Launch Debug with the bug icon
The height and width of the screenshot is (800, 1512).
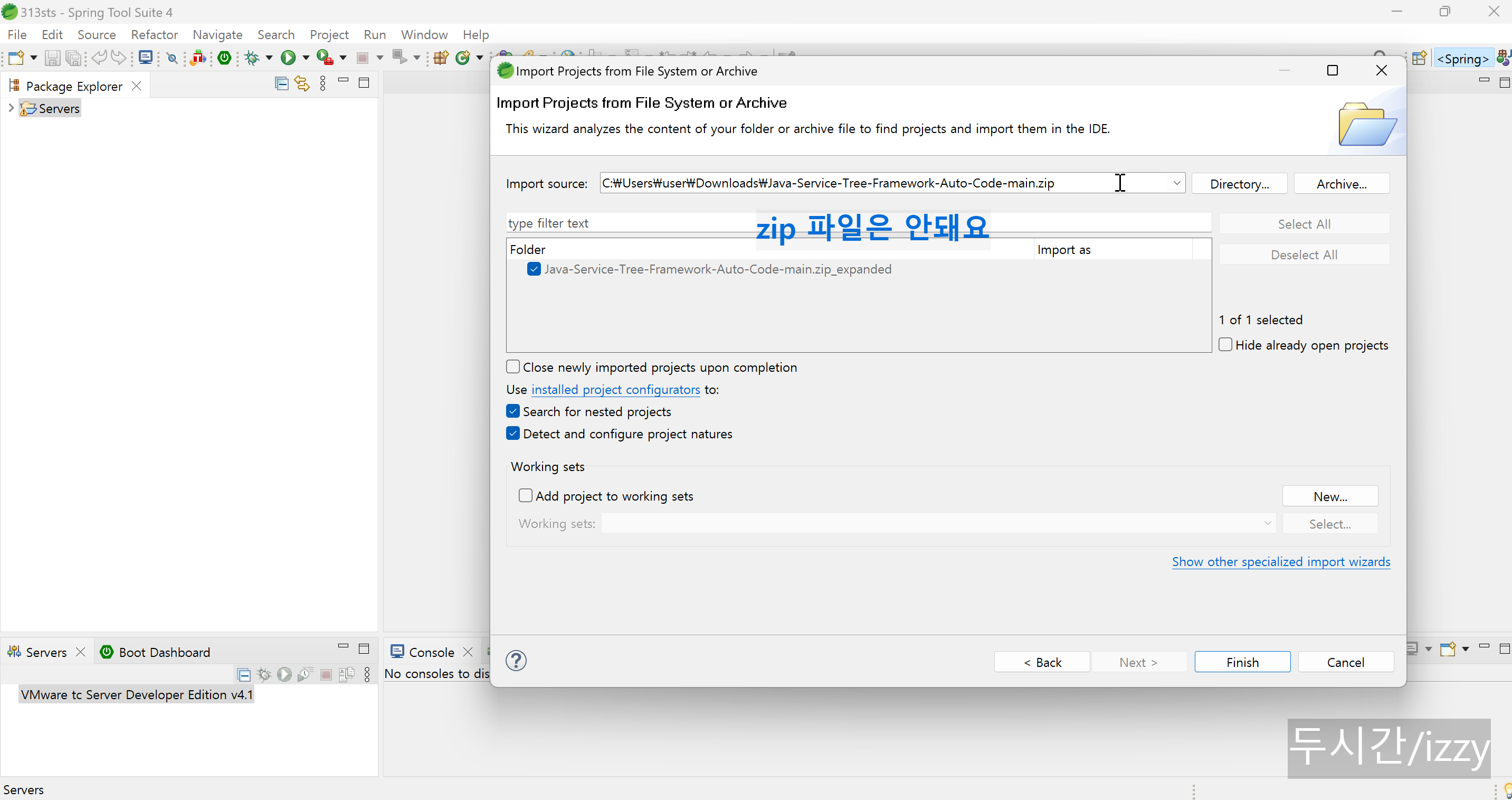pos(252,58)
